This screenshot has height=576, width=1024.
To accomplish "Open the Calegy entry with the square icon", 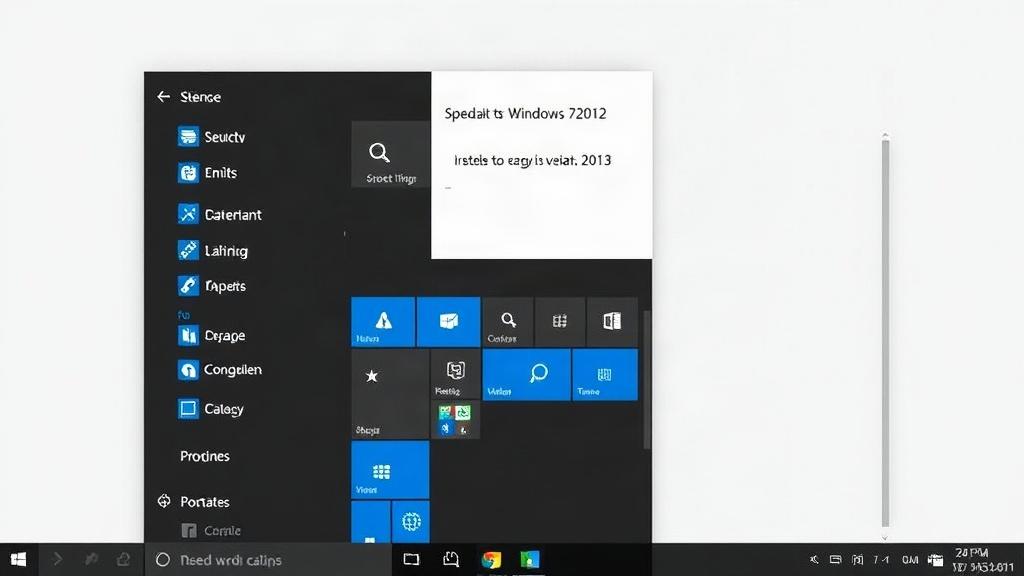I will (x=210, y=409).
